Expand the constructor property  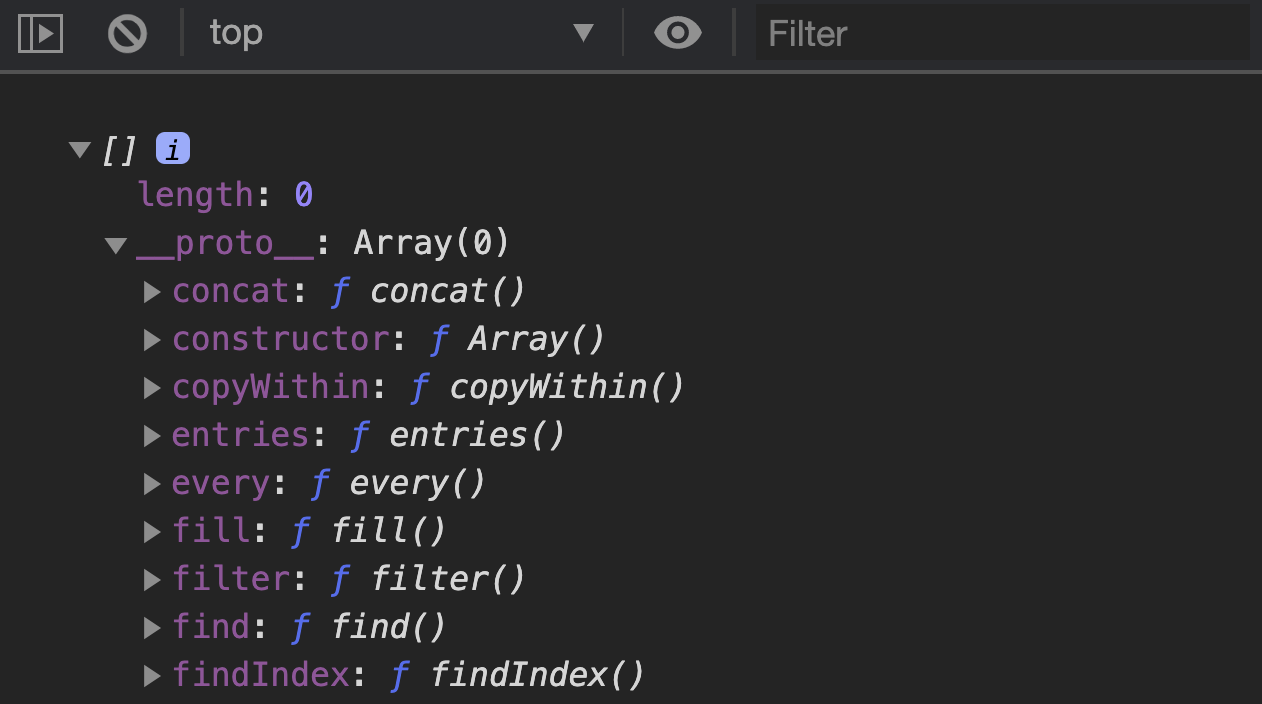(152, 339)
